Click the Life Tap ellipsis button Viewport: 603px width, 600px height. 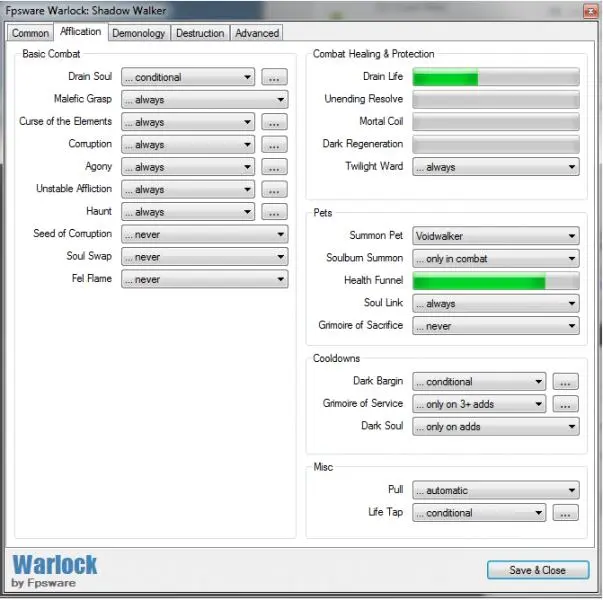click(x=566, y=513)
